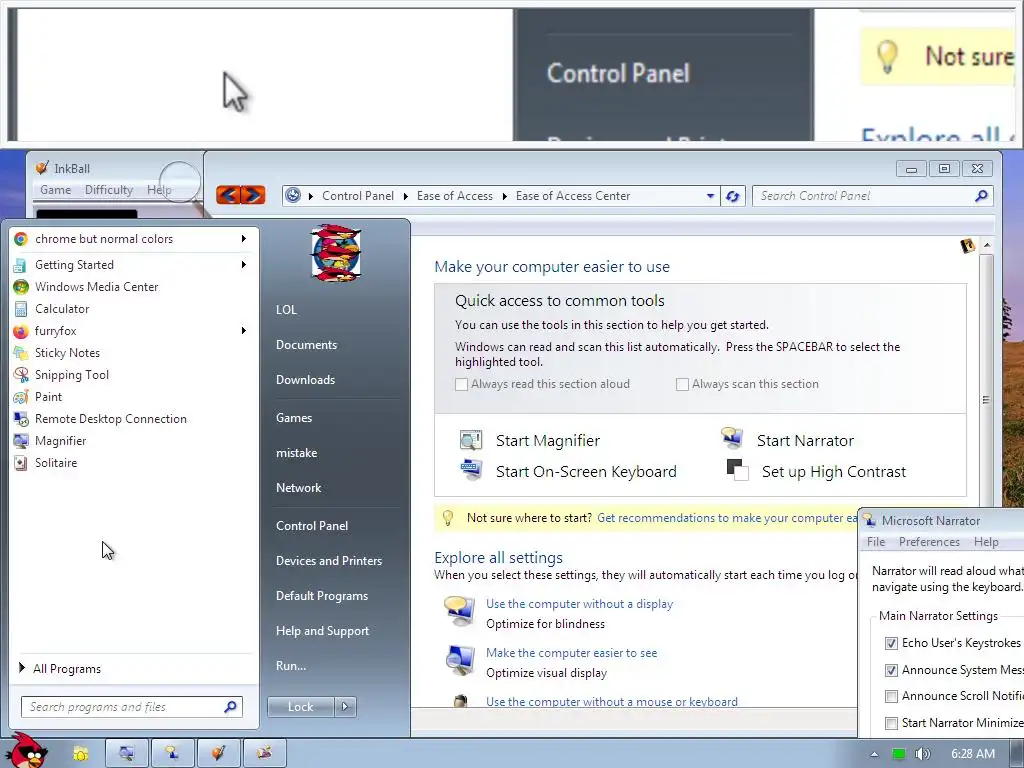Click Set up High Contrast icon

pyautogui.click(x=737, y=470)
